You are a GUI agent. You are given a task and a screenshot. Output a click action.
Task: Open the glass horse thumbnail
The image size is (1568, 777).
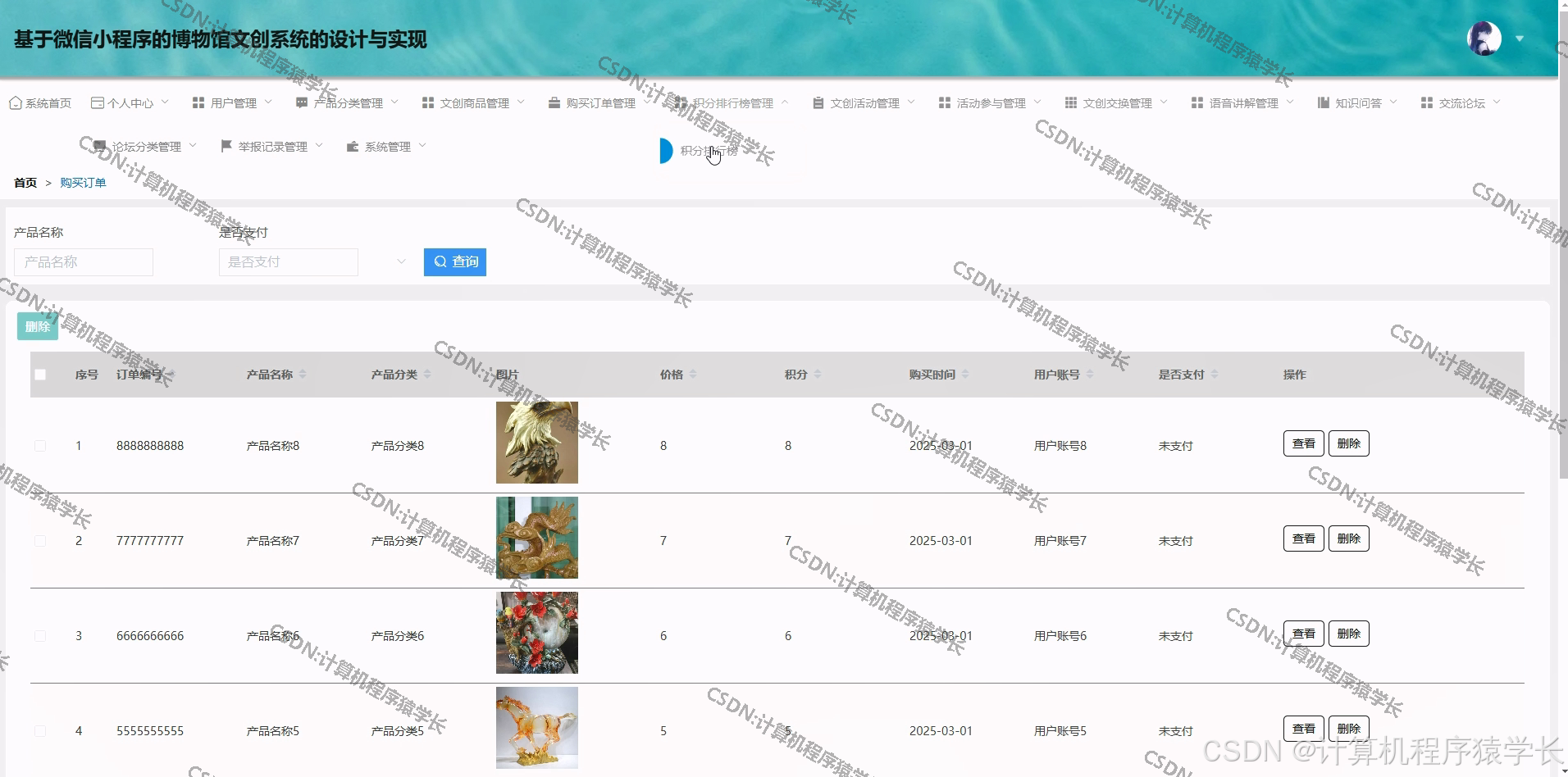[x=537, y=728]
